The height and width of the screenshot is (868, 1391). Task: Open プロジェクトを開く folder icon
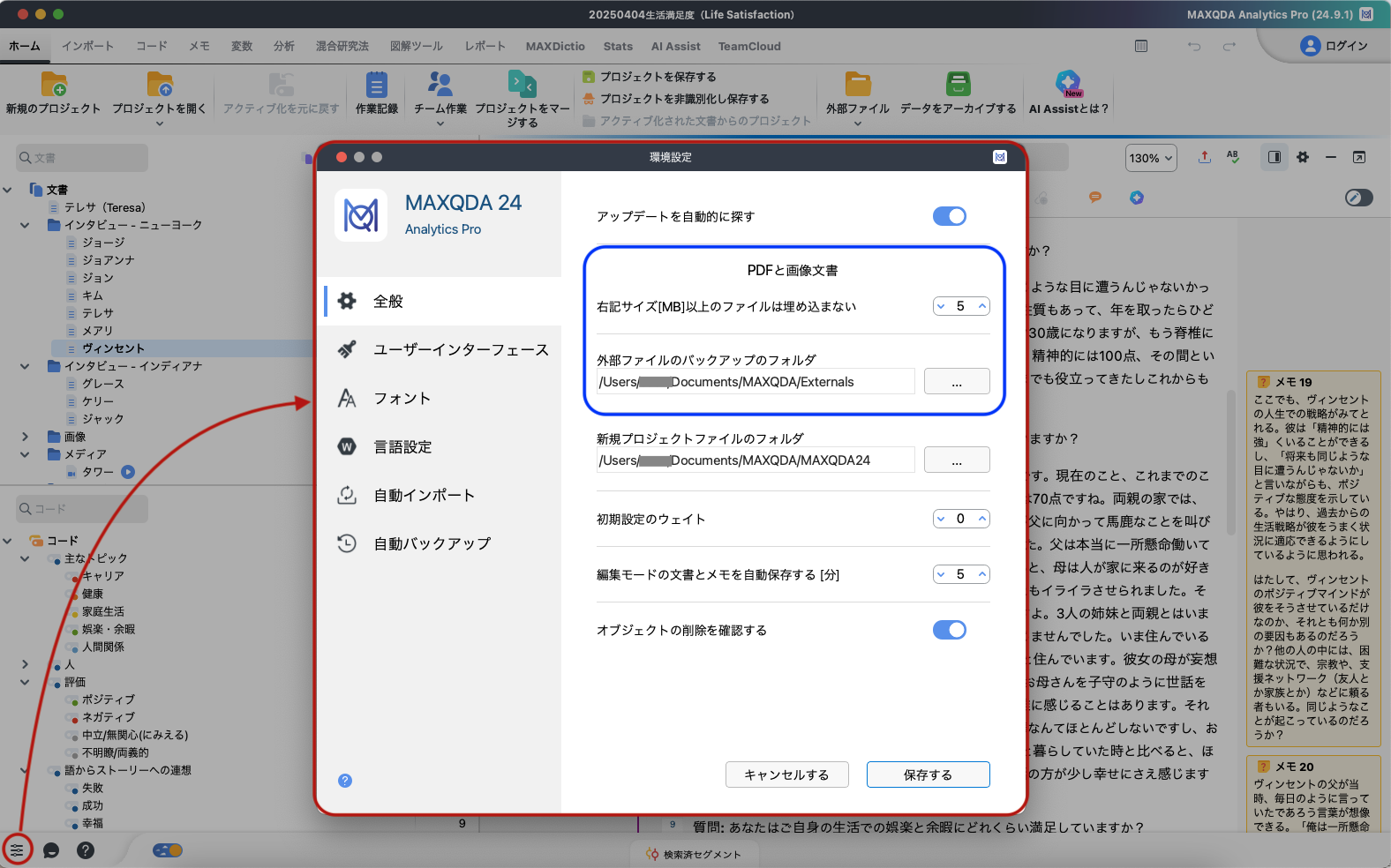point(160,85)
